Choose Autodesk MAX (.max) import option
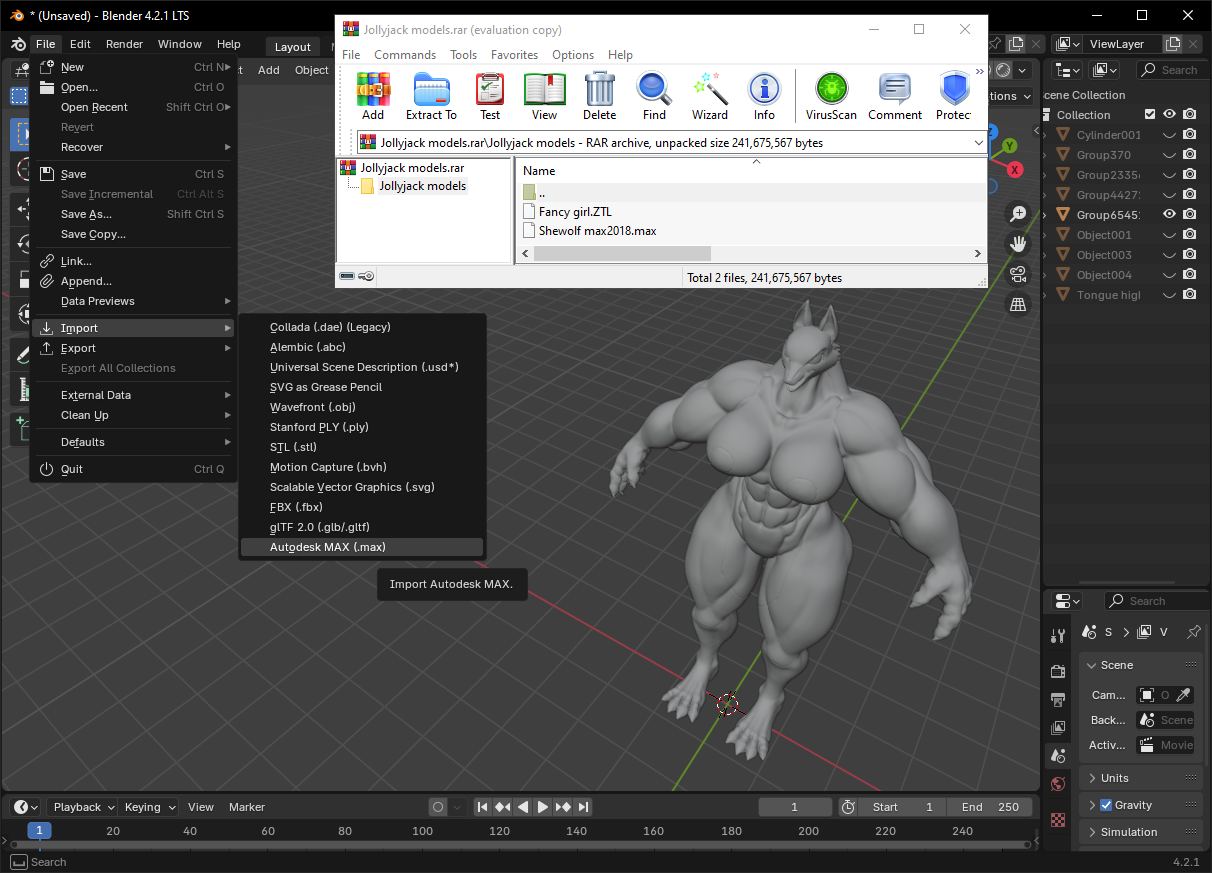The width and height of the screenshot is (1212, 873). [x=362, y=547]
